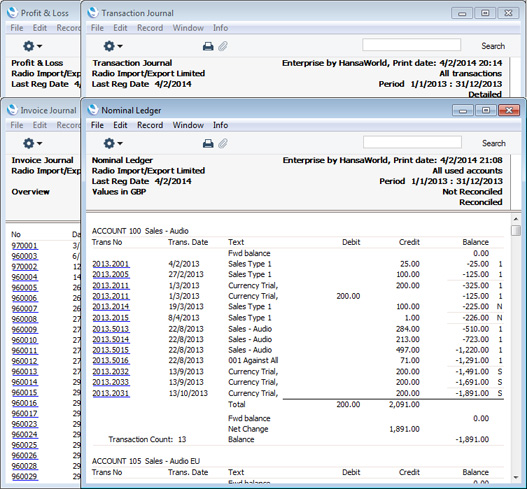Click the printer icon in Nominal Ledger window
The width and height of the screenshot is (527, 489).
208,144
